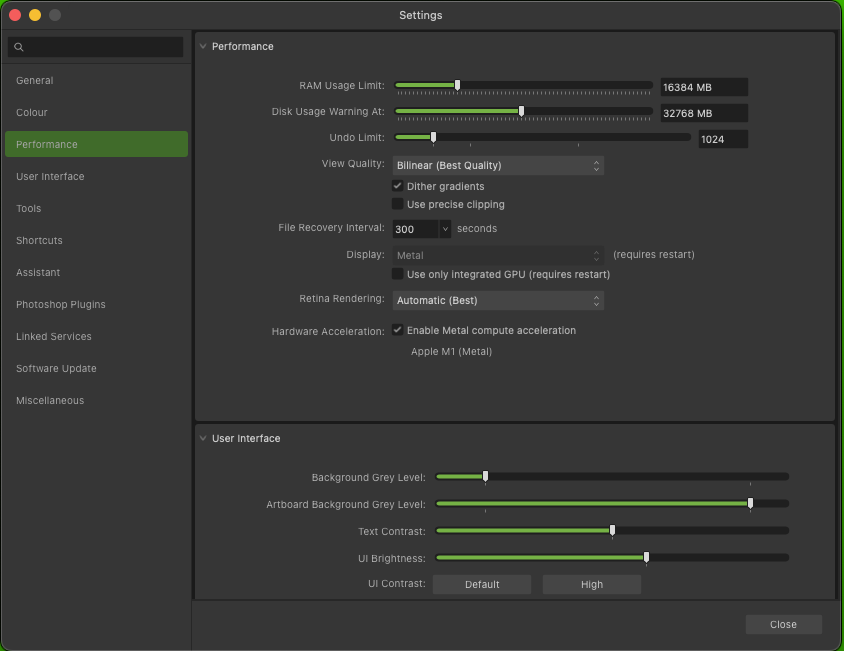
Task: Click the search magnifier icon
Action: tap(19, 47)
